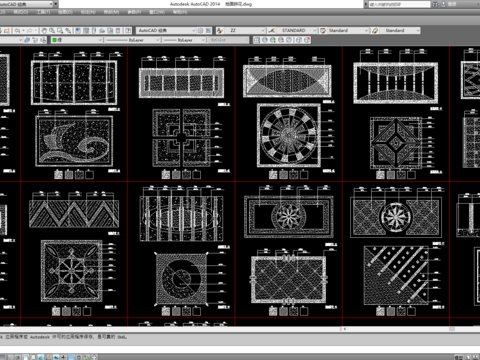Open the Draw (D) menu
Screen dimensions: 480x360
(x=65, y=12)
